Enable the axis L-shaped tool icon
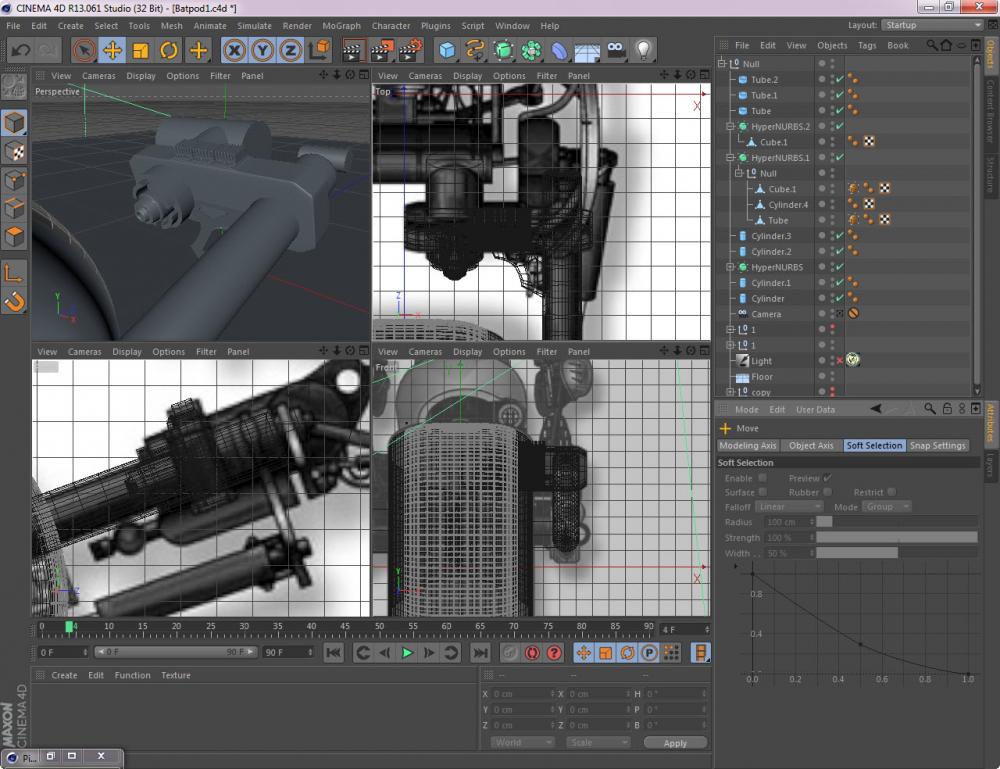 [14, 273]
